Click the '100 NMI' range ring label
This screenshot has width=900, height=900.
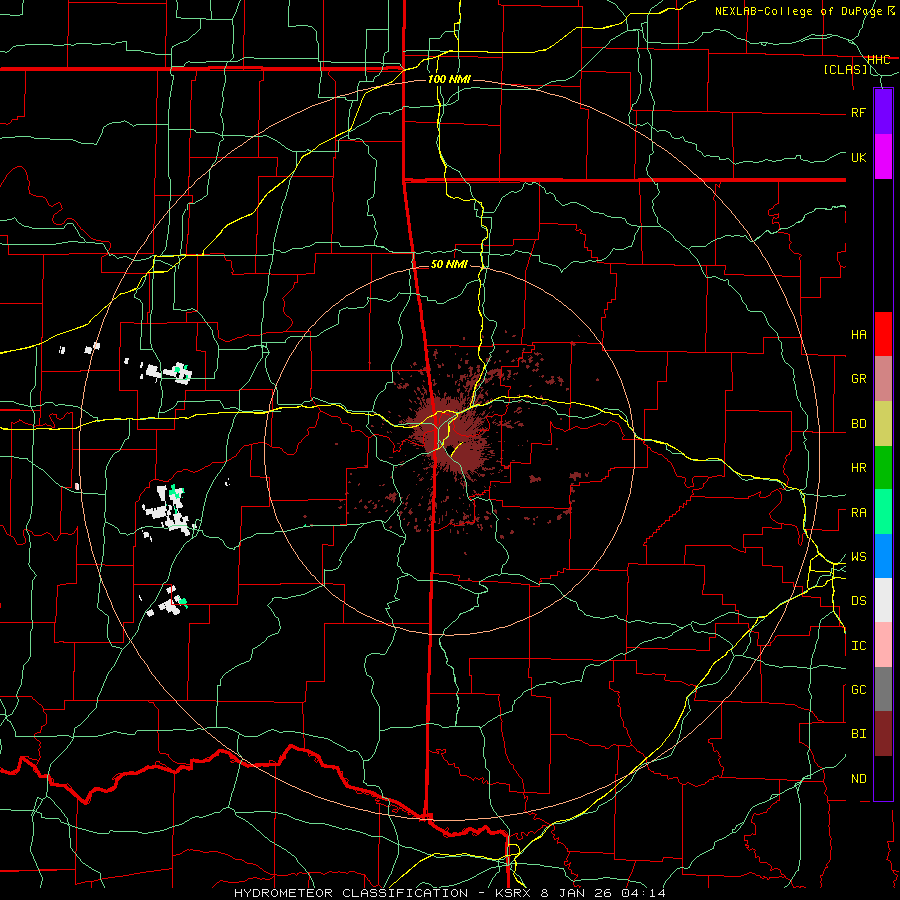tap(449, 79)
